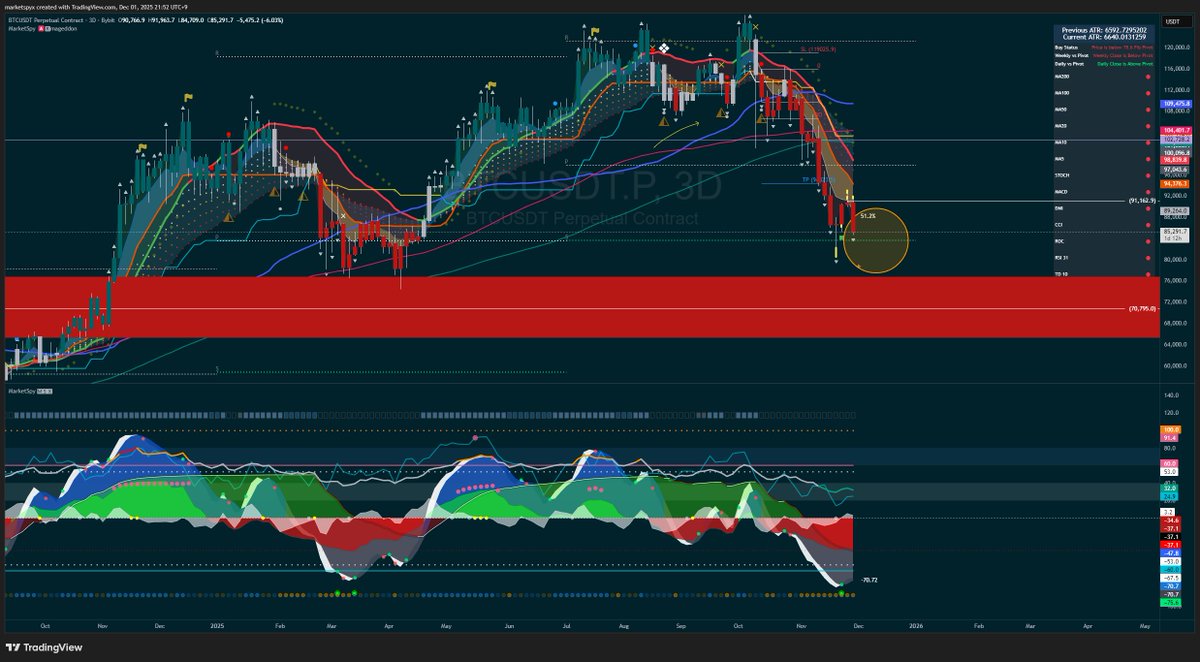
Task: Click the MACD row in status table
Action: (x=1104, y=192)
